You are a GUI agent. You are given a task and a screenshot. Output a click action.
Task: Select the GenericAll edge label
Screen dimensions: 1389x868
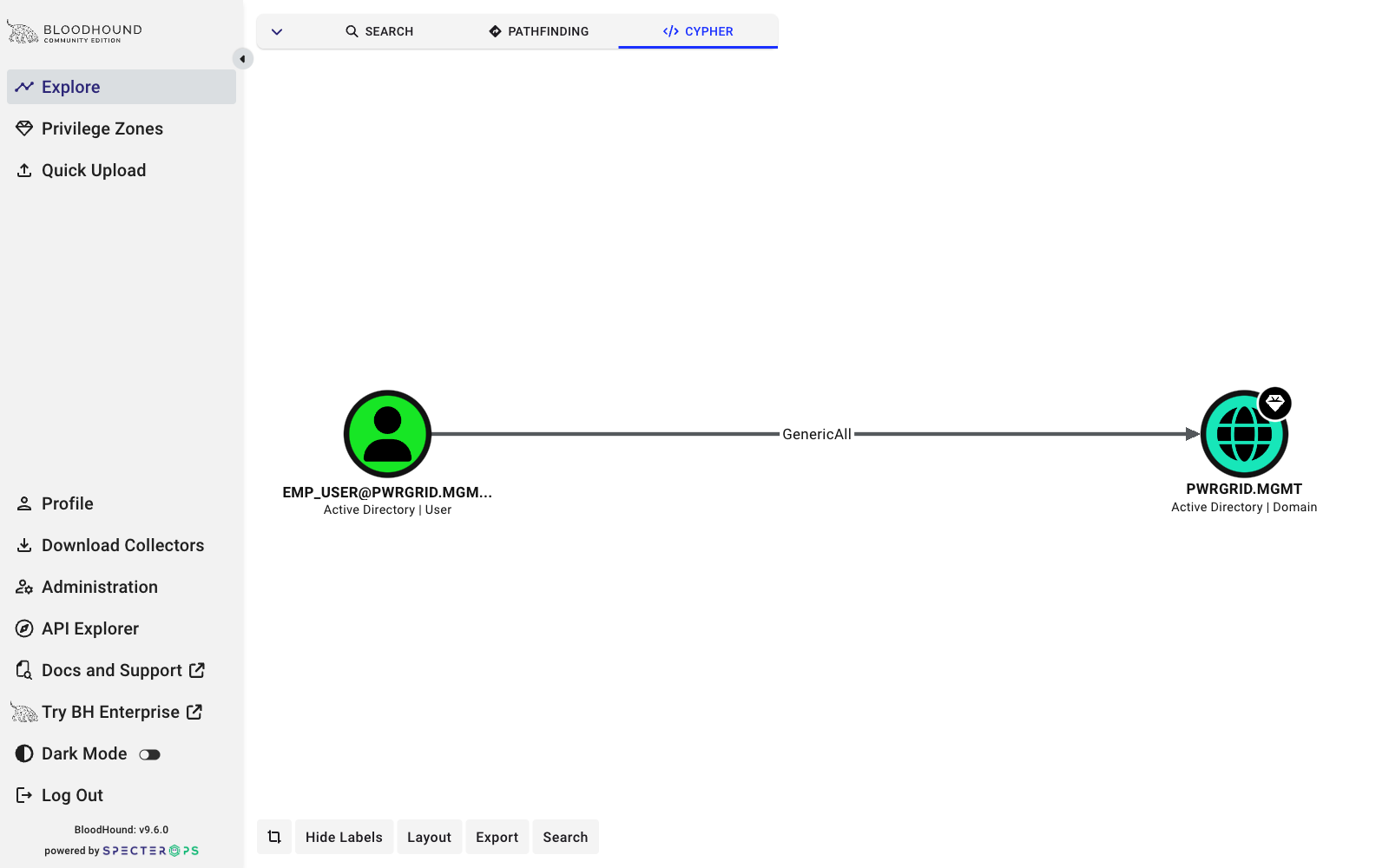click(817, 434)
